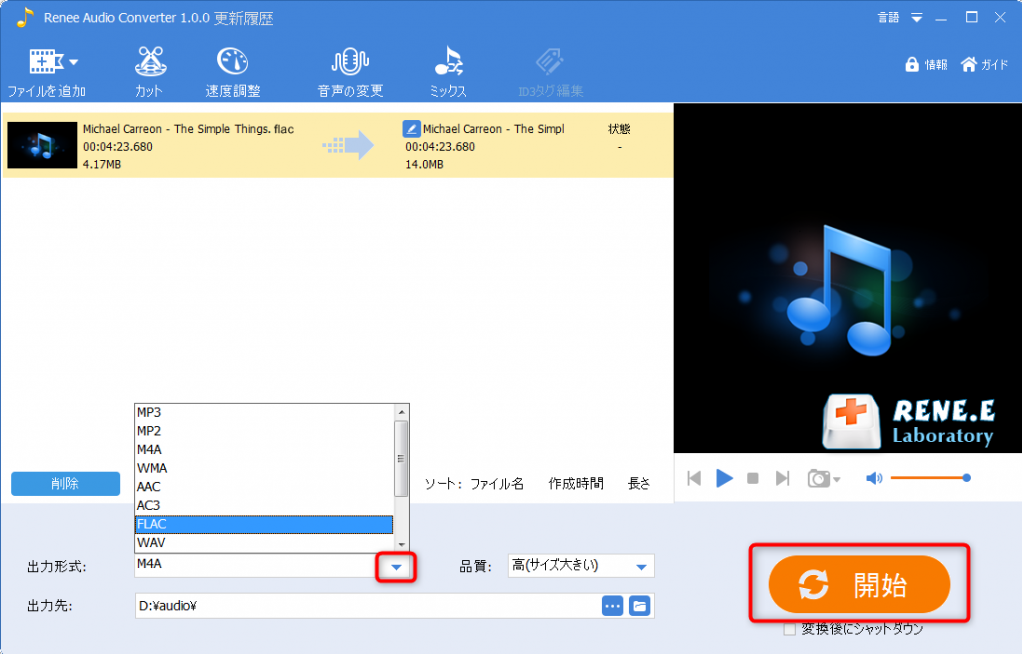Viewport: 1022px width, 654px height.
Task: Pick AC3 in the format list
Action: pos(264,505)
